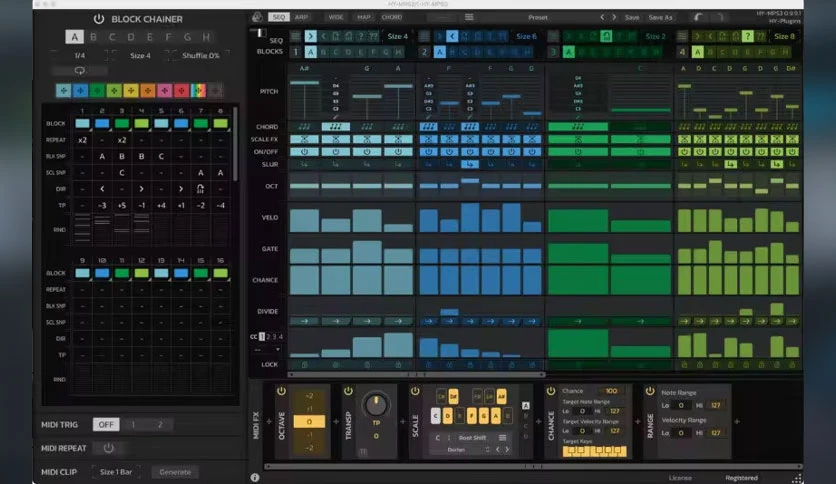Open the MIDI CLIP Size 1 Bar dropdown
Image resolution: width=836 pixels, height=484 pixels.
pos(116,472)
